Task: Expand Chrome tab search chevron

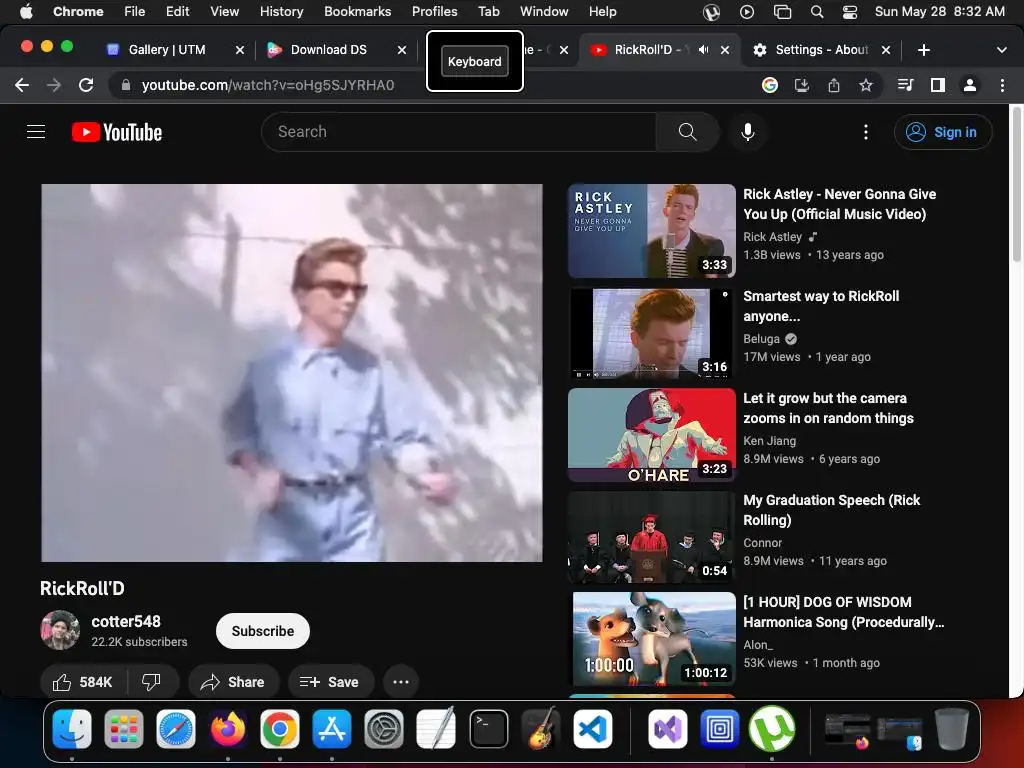Action: (1002, 50)
